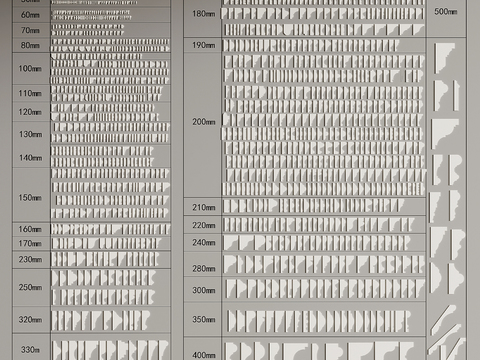Click first profile in 280mm row
Screen dimensions: 480x360
pyautogui.click(x=230, y=264)
